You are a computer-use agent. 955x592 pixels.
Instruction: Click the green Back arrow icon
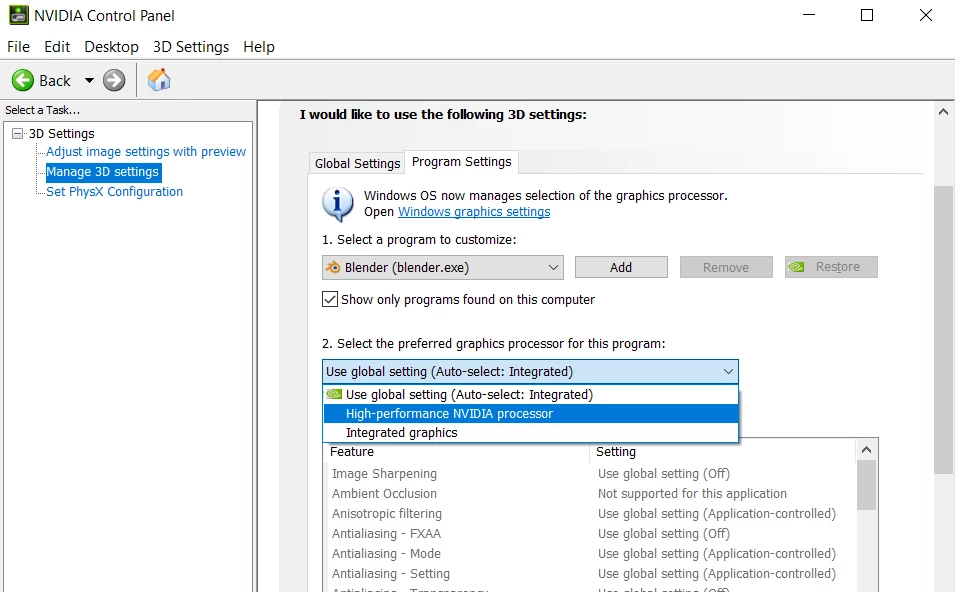[23, 80]
